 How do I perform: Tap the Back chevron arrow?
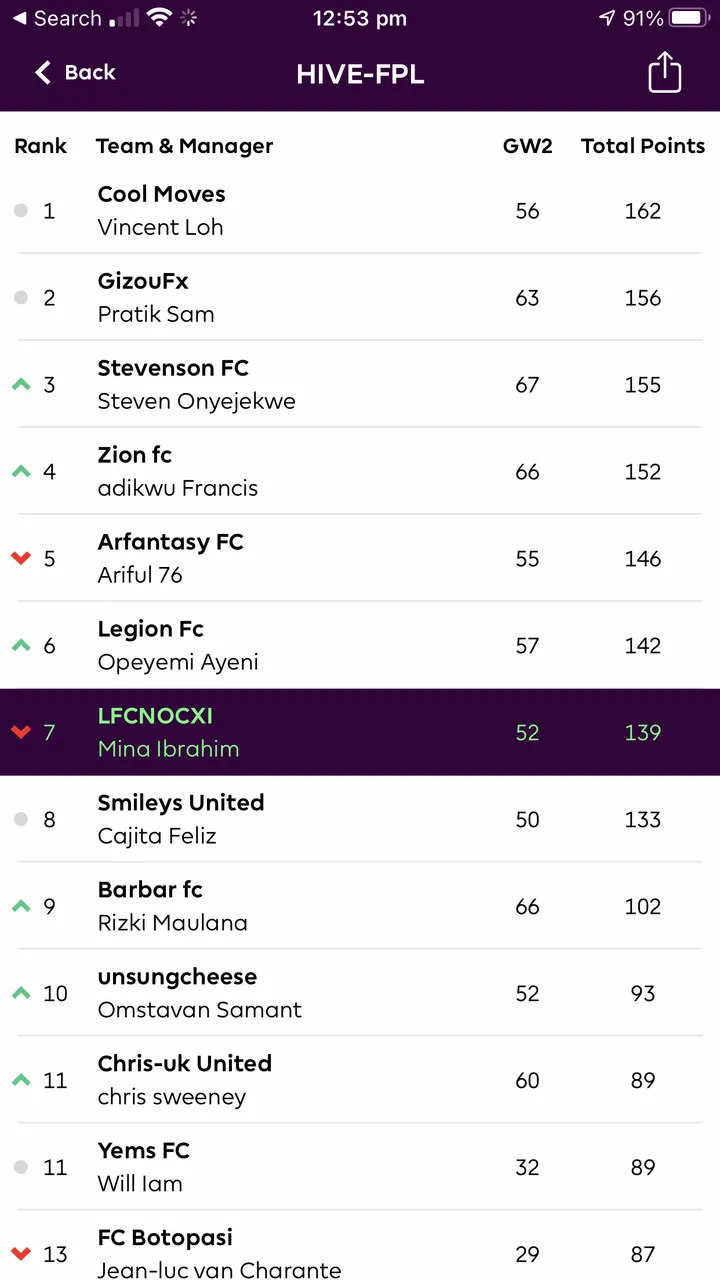[42, 72]
